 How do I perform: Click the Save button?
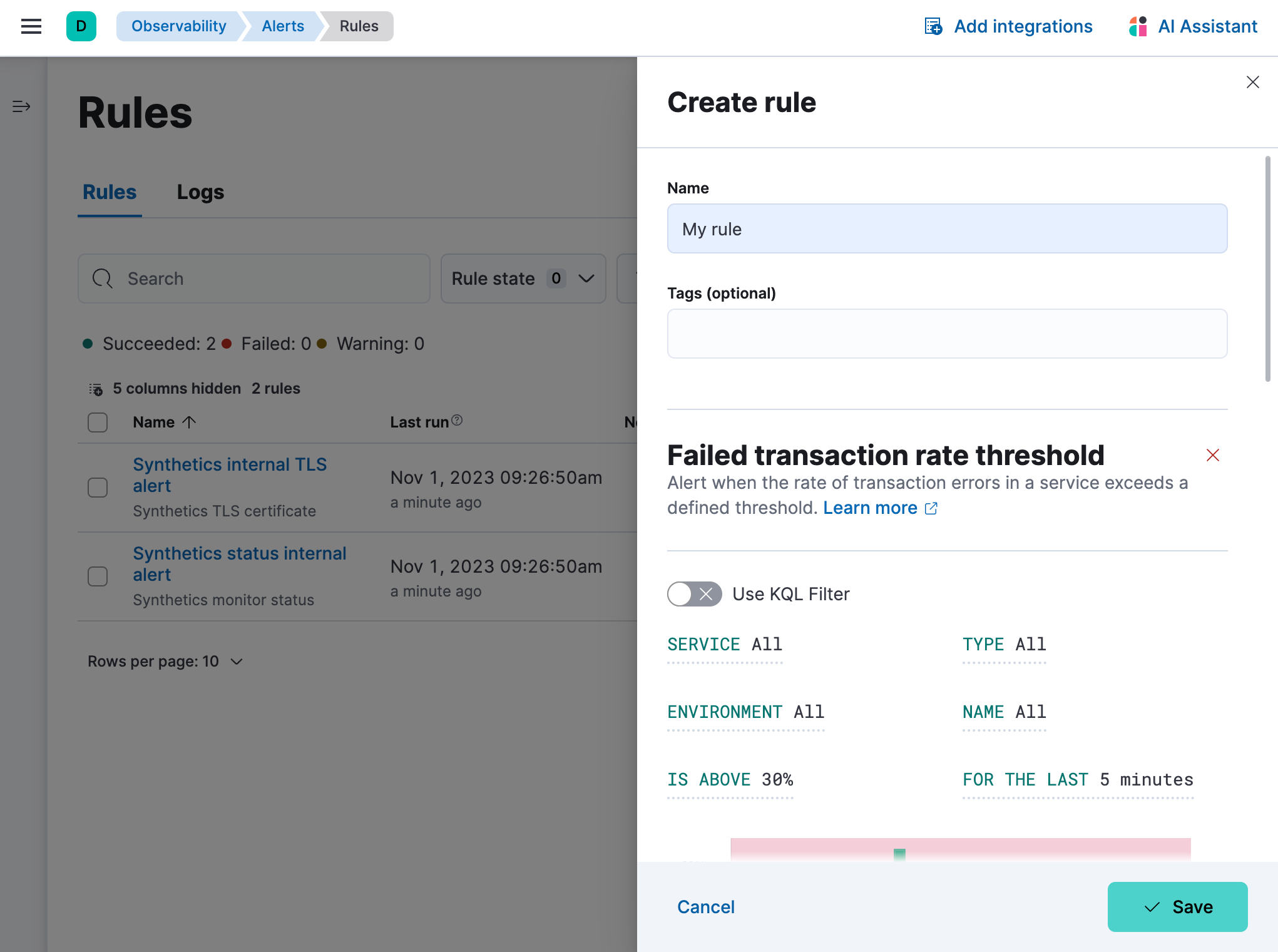click(x=1178, y=907)
